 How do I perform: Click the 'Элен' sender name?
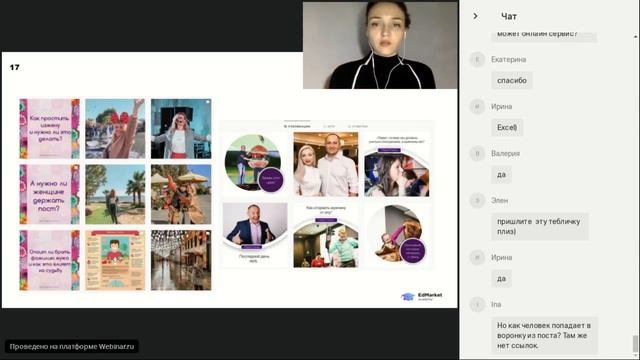(x=500, y=200)
